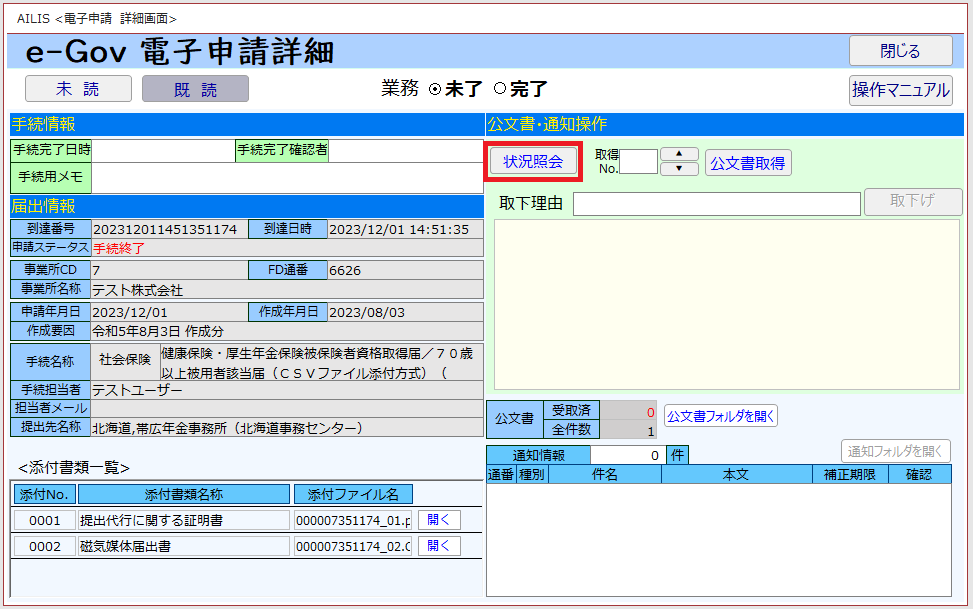Select the 完了 radio button
Screen dimensions: 973x609
pos(500,89)
